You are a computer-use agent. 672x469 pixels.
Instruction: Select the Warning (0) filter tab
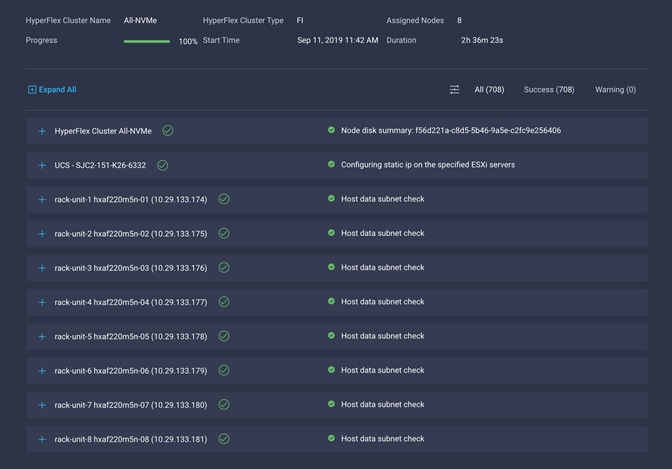(615, 90)
